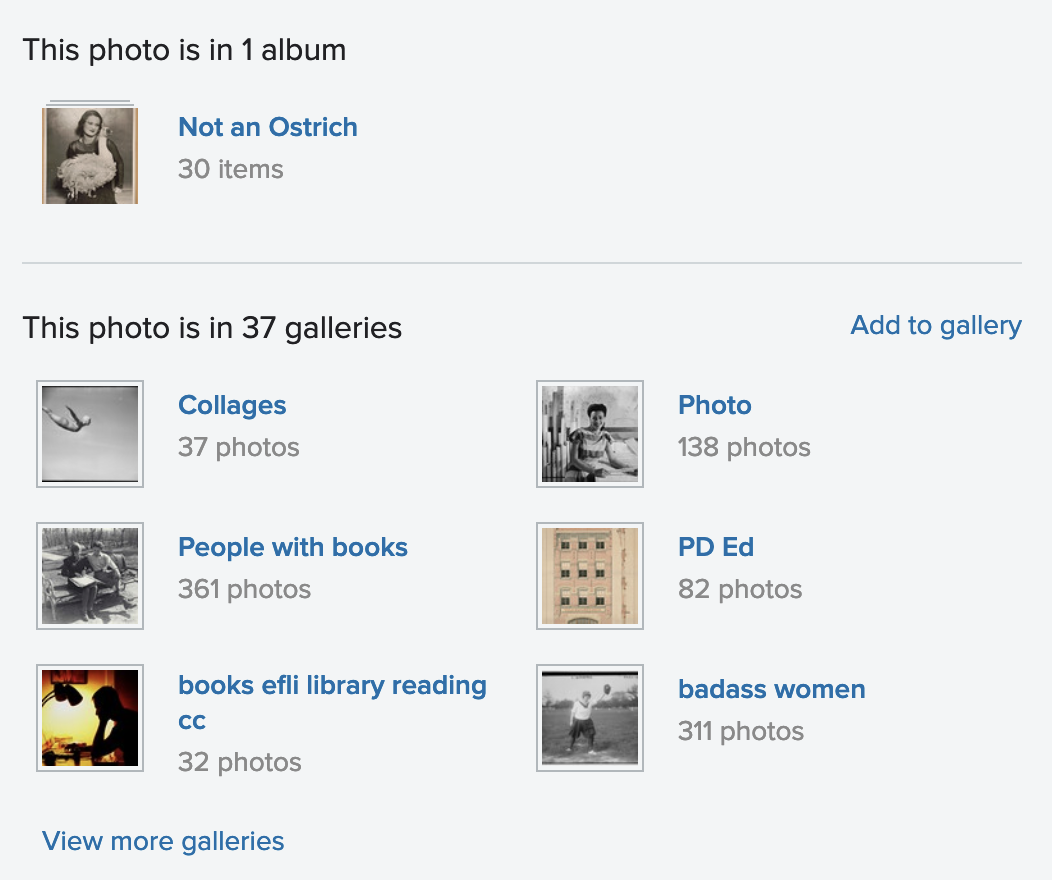The image size is (1052, 880).
Task: Click the diver thumbnail for Collages gallery
Action: point(89,433)
